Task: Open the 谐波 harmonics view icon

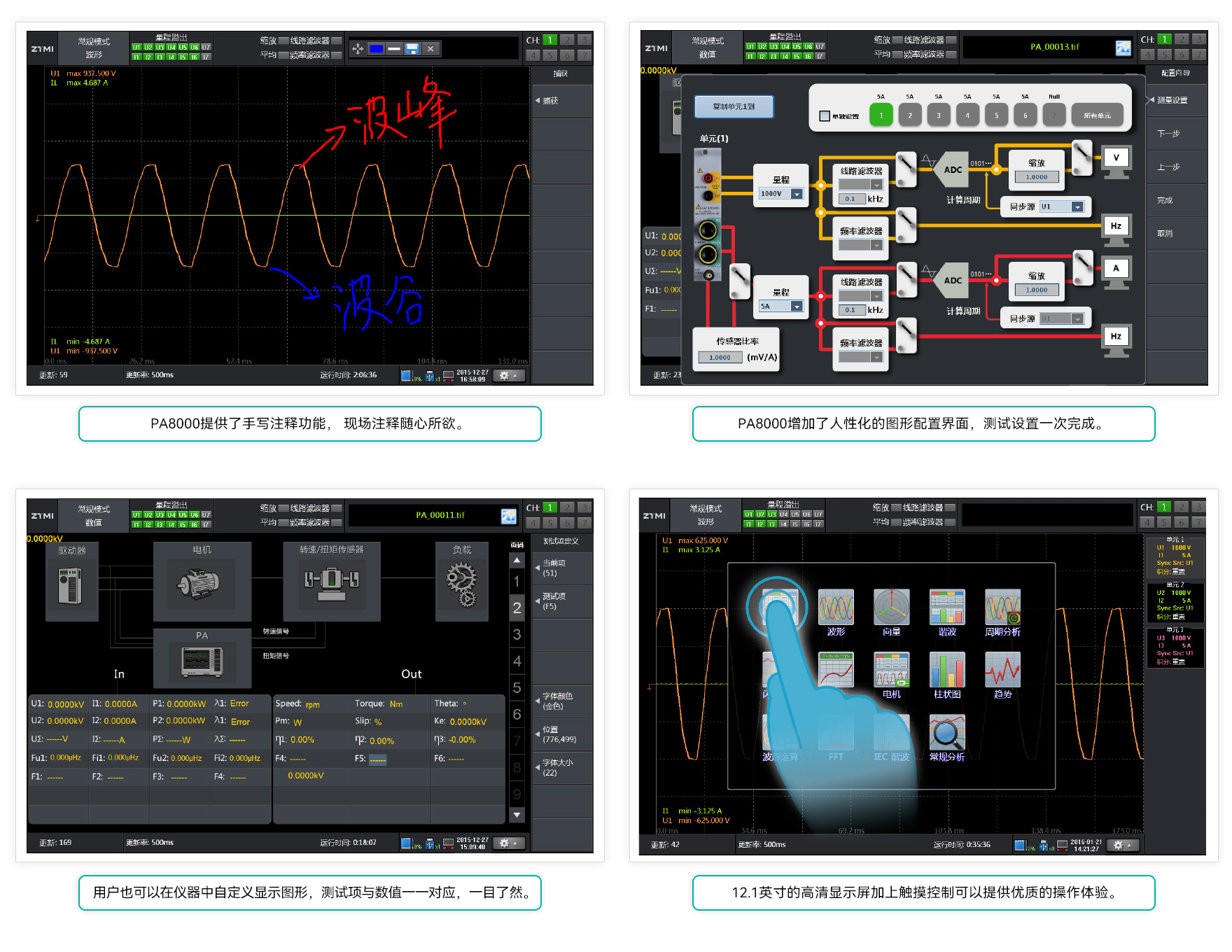Action: click(x=946, y=607)
